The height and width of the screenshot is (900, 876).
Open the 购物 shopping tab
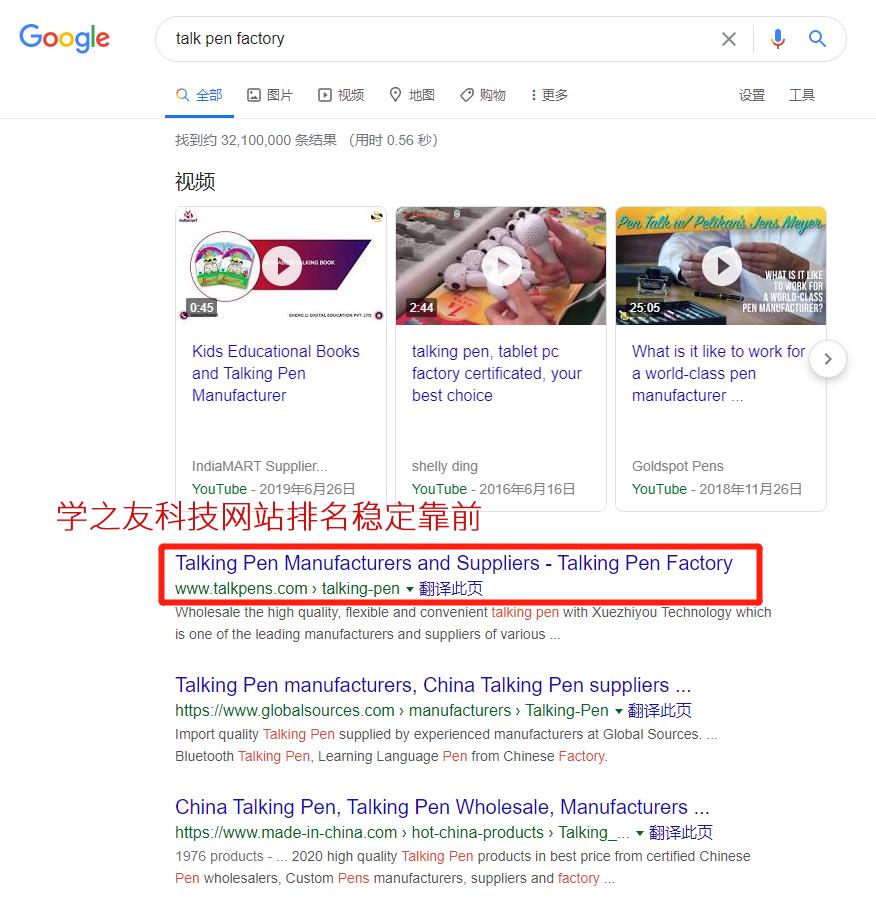[483, 95]
